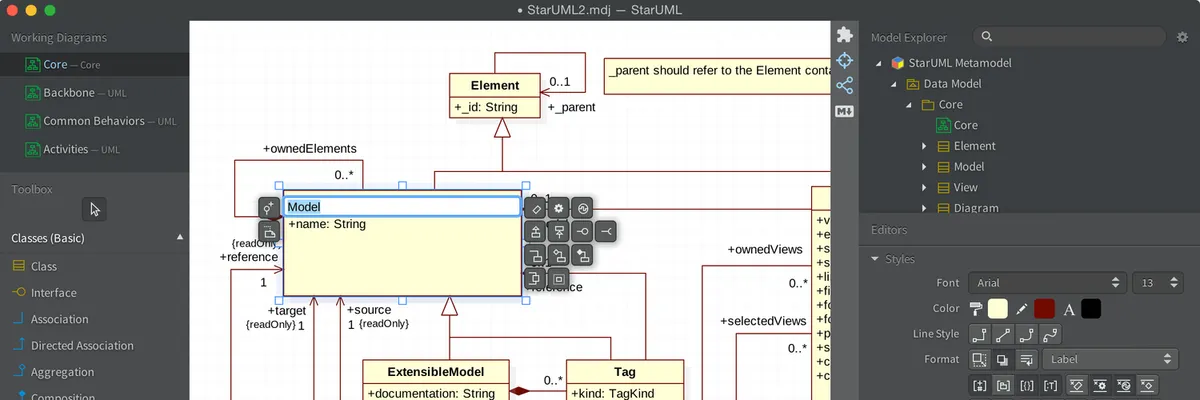Click the Model Explorer settings gear
1200x400 pixels.
[1183, 37]
